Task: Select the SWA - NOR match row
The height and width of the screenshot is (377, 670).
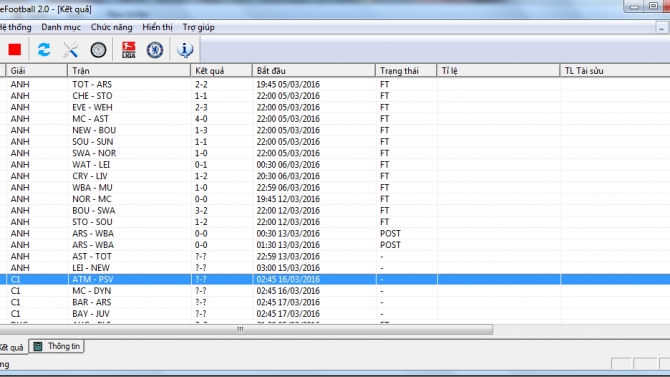Action: (335, 153)
